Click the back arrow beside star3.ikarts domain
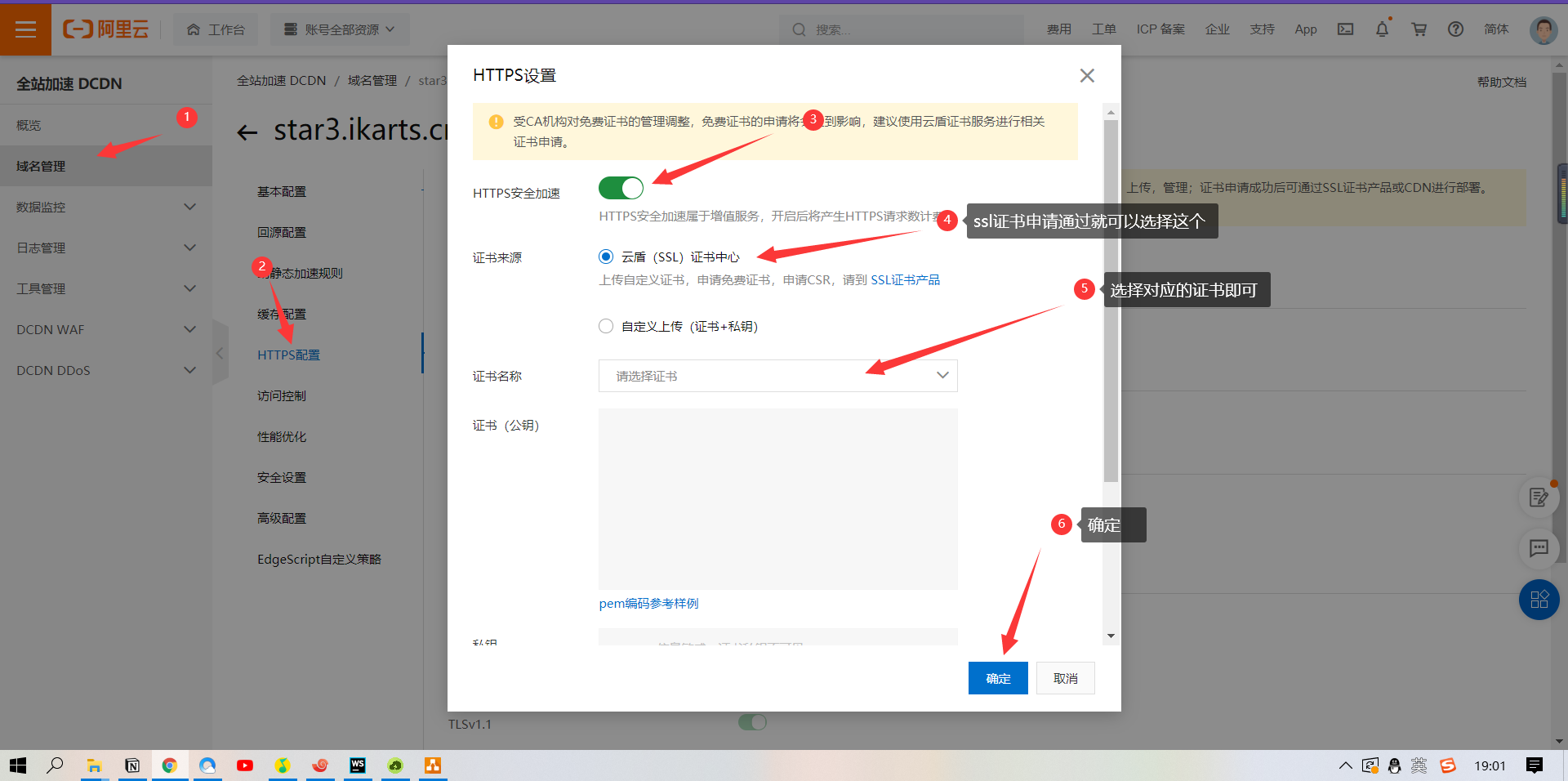1568x781 pixels. coord(247,132)
